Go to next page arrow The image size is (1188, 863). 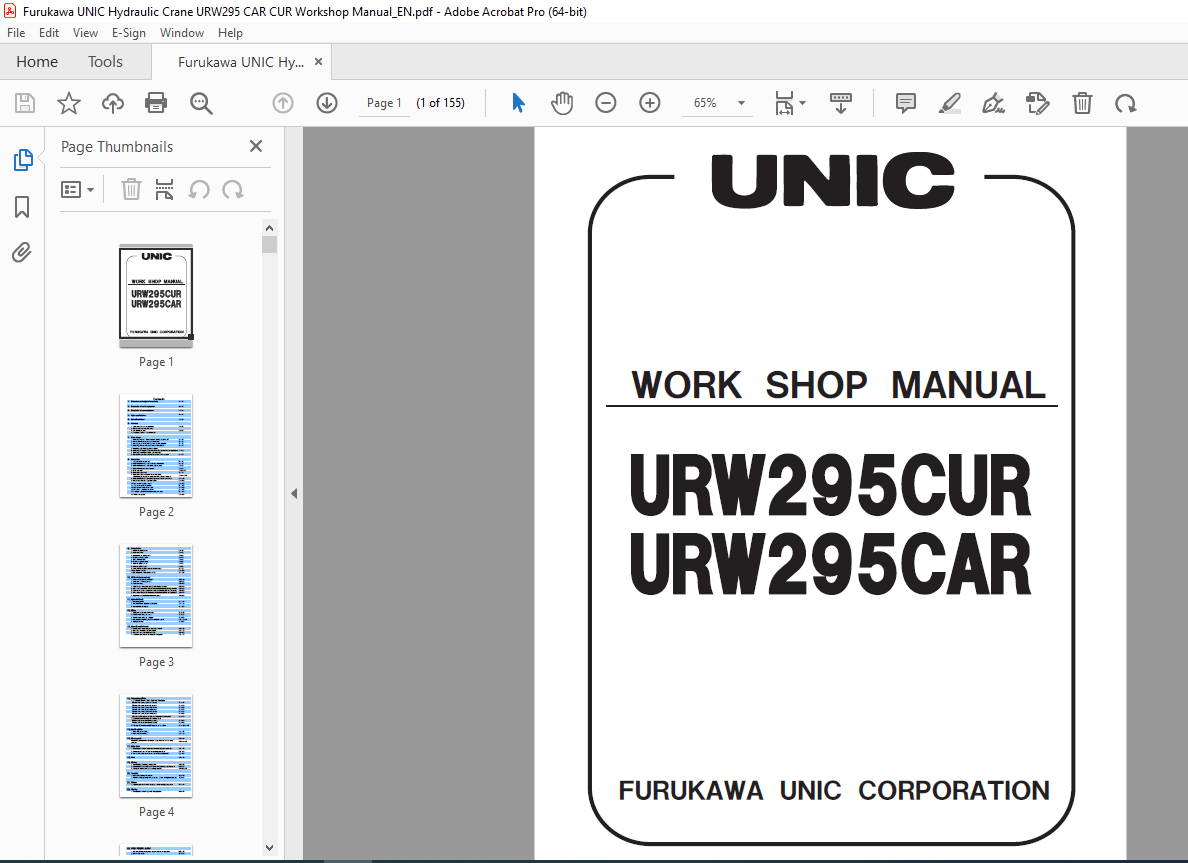click(x=327, y=103)
